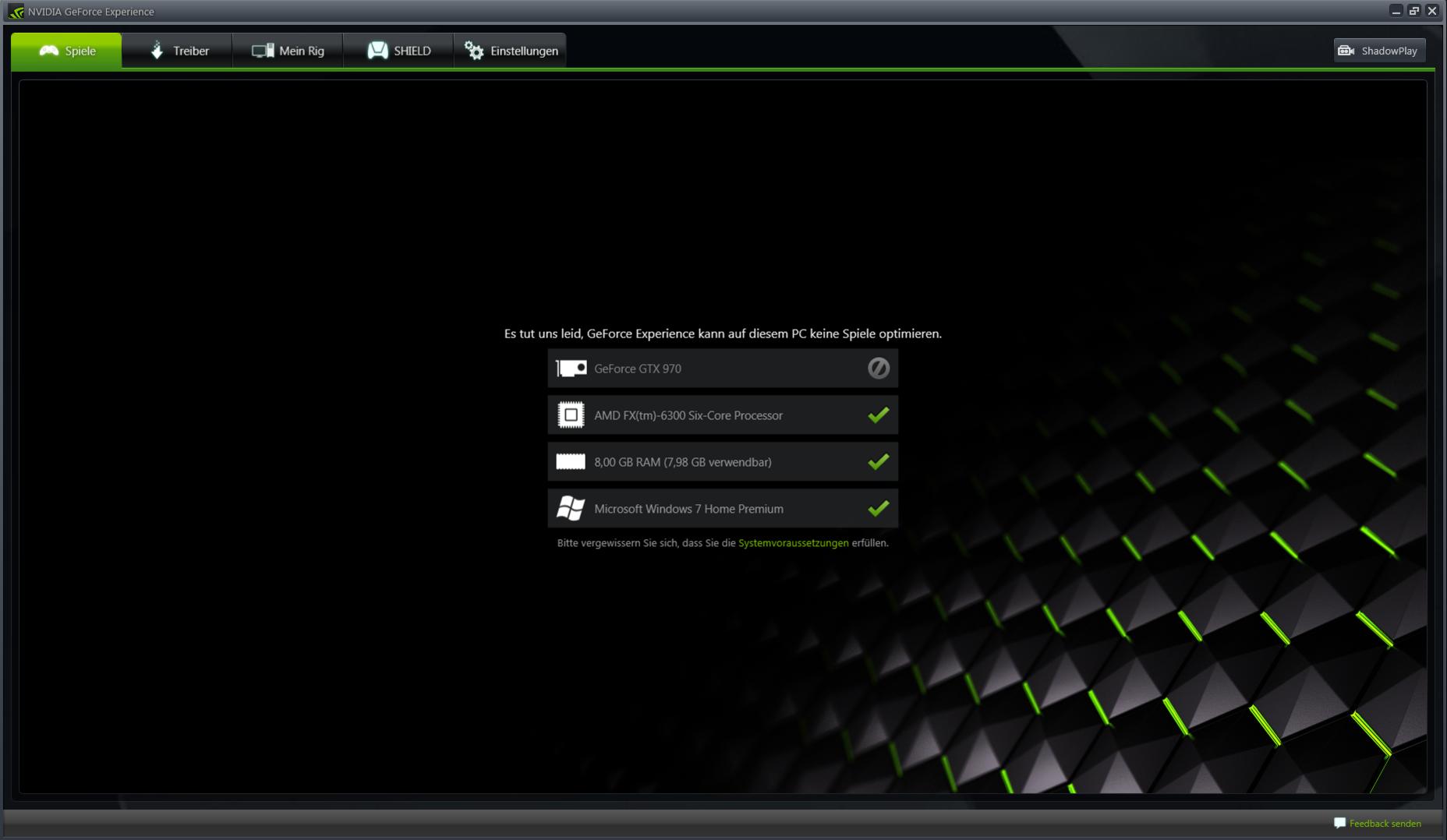1447x840 pixels.
Task: Select the GeForce GTX 970 text
Action: click(x=638, y=369)
